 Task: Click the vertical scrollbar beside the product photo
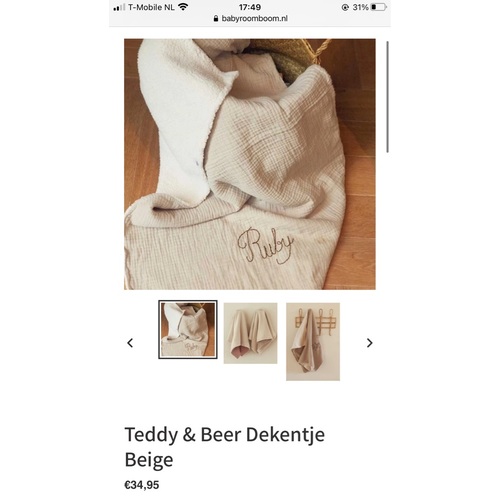pyautogui.click(x=387, y=97)
